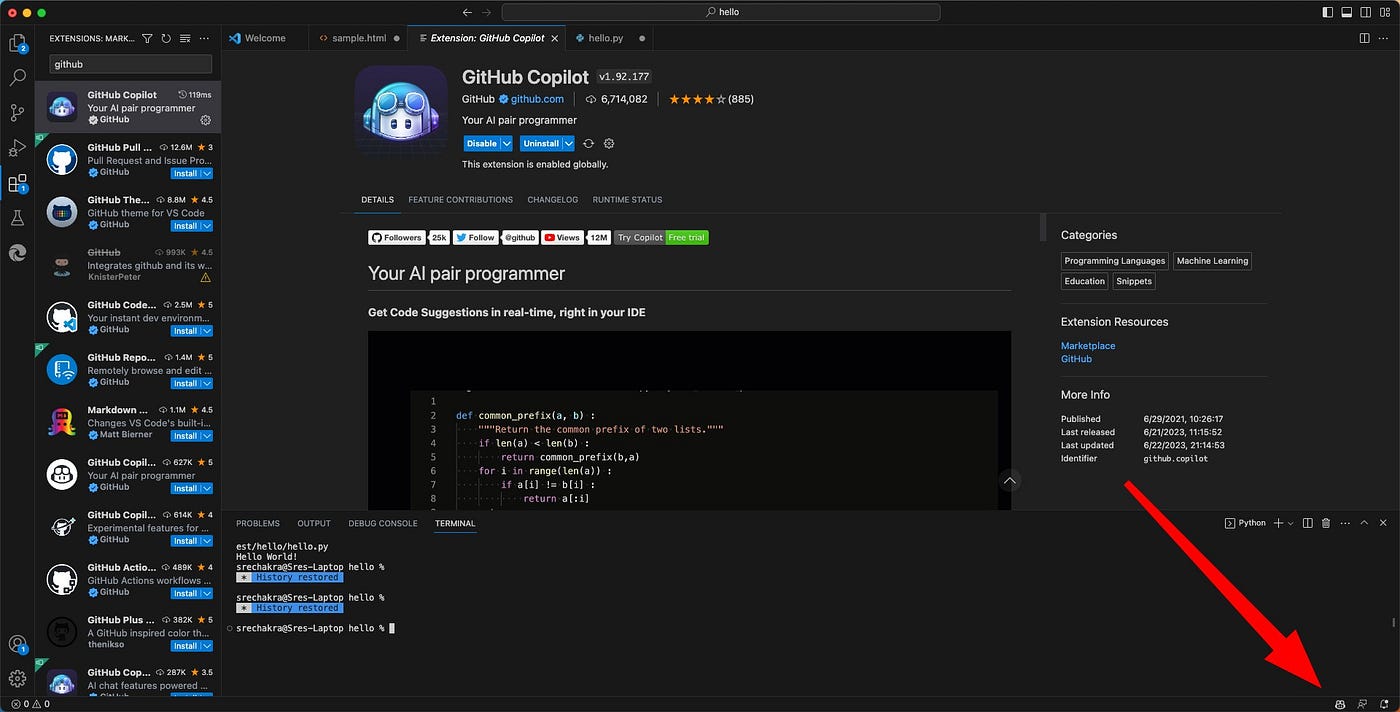Click the Uninstall button
This screenshot has height=712, width=1400.
coord(541,144)
